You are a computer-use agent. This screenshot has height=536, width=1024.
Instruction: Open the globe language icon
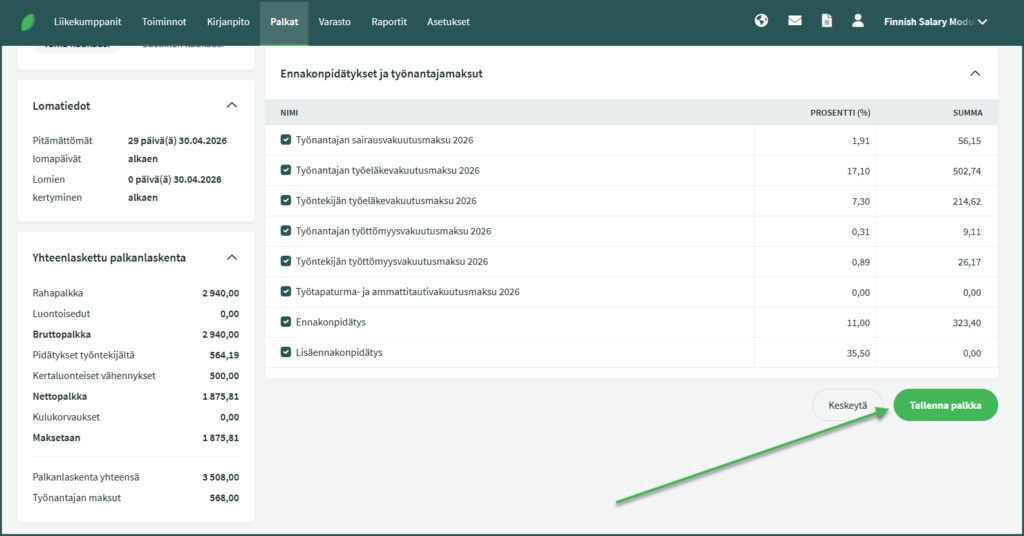coord(761,21)
